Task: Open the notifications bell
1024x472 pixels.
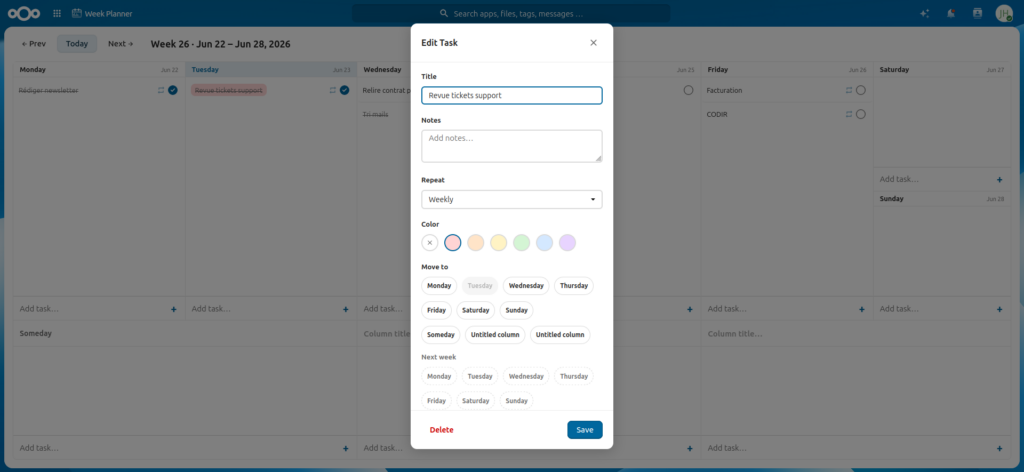Action: coord(952,13)
